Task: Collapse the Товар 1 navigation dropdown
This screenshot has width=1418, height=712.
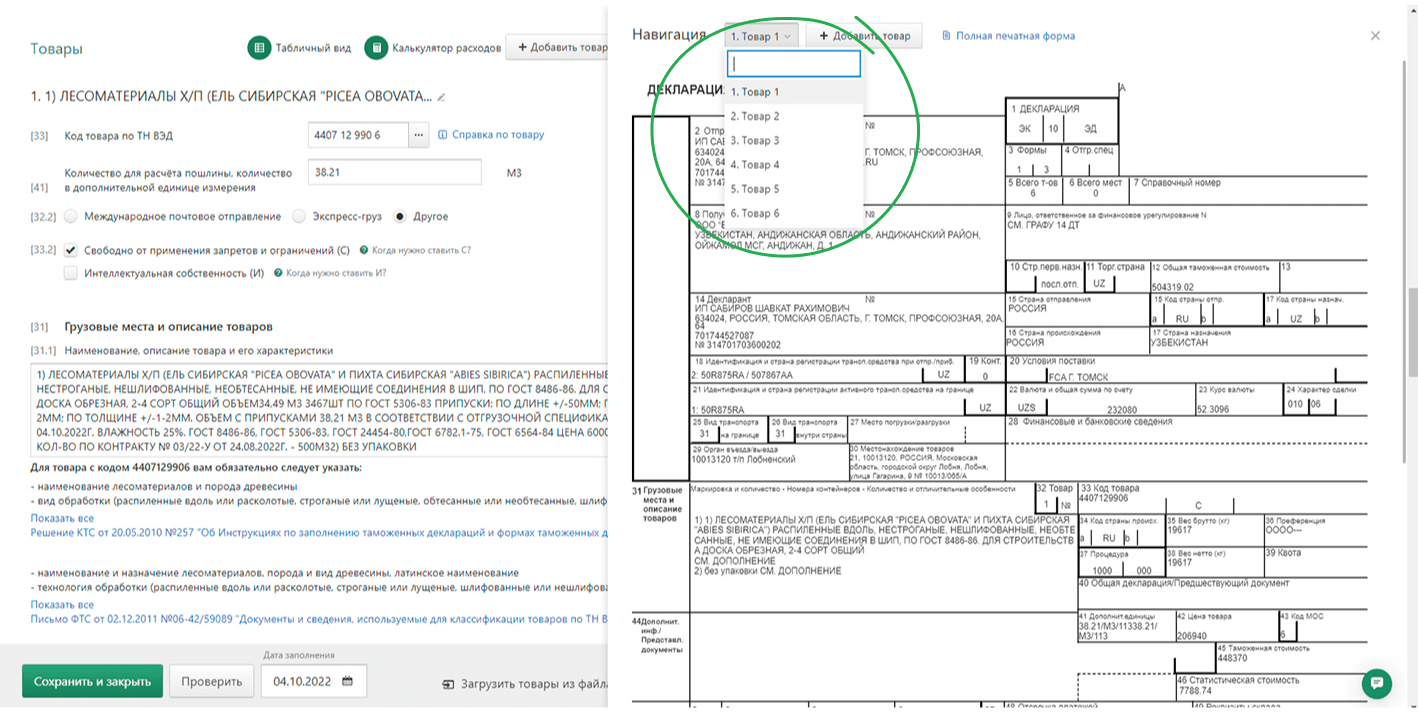Action: coord(762,36)
